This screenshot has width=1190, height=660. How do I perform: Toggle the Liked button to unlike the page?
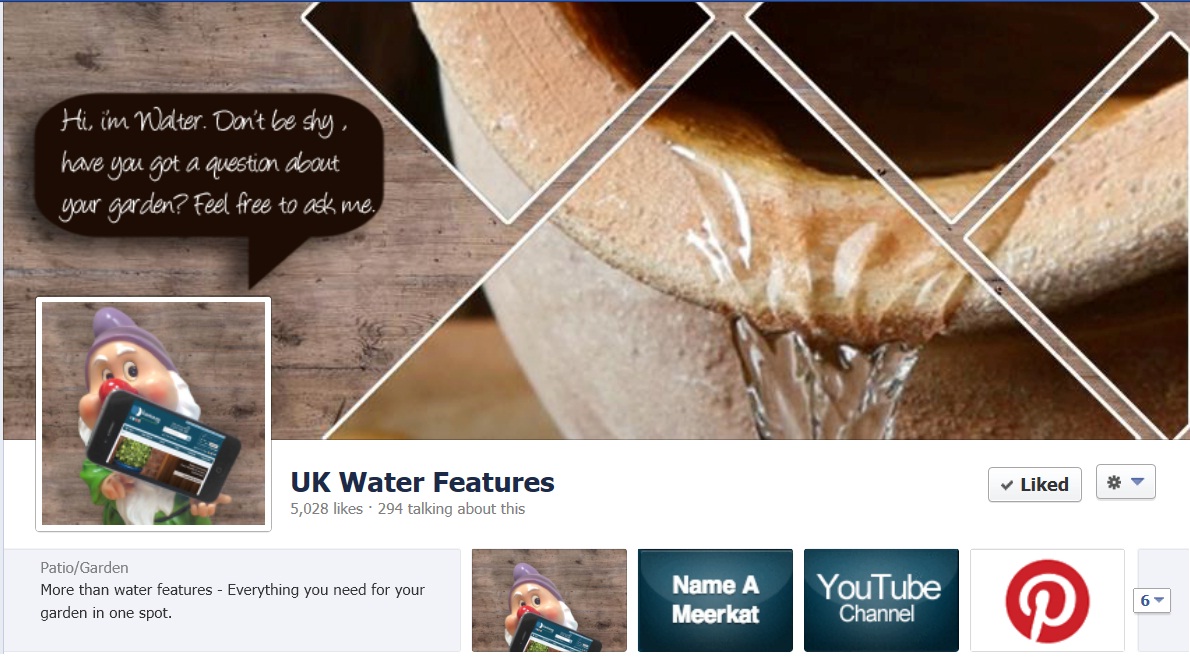(1034, 484)
